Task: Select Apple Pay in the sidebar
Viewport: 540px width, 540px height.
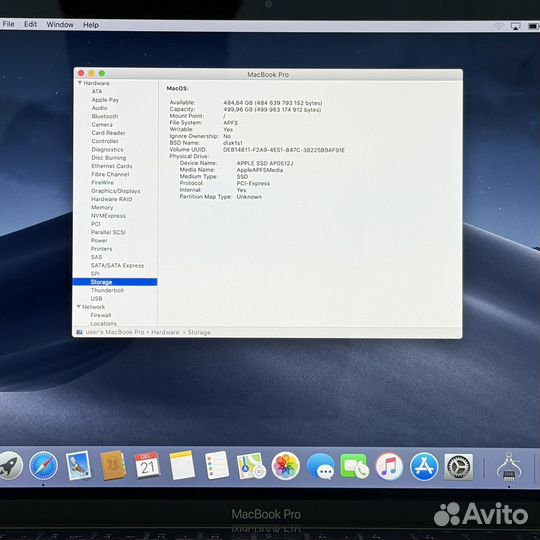Action: pyautogui.click(x=105, y=100)
